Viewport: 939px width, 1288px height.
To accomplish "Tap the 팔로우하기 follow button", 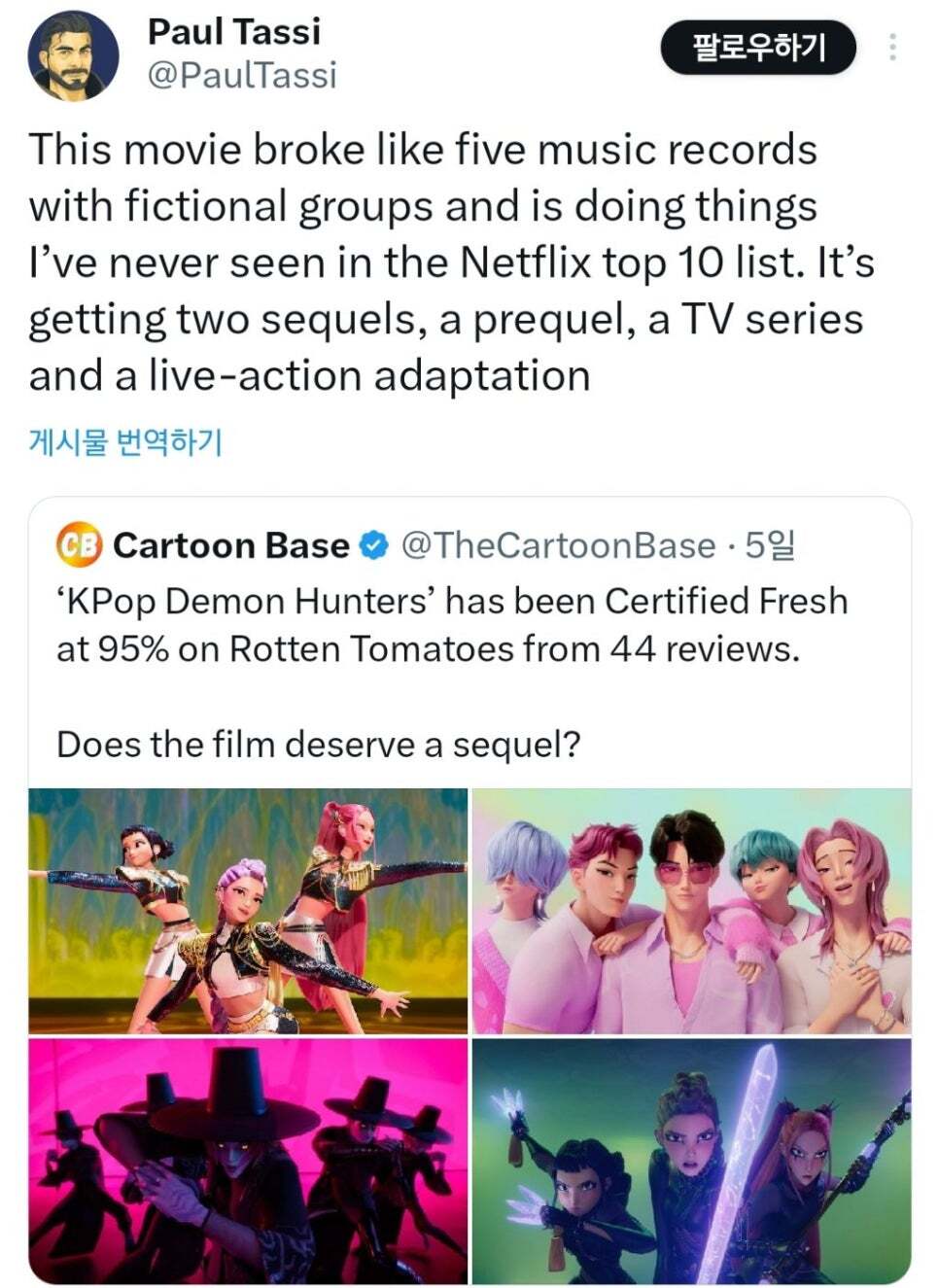I will tap(758, 47).
